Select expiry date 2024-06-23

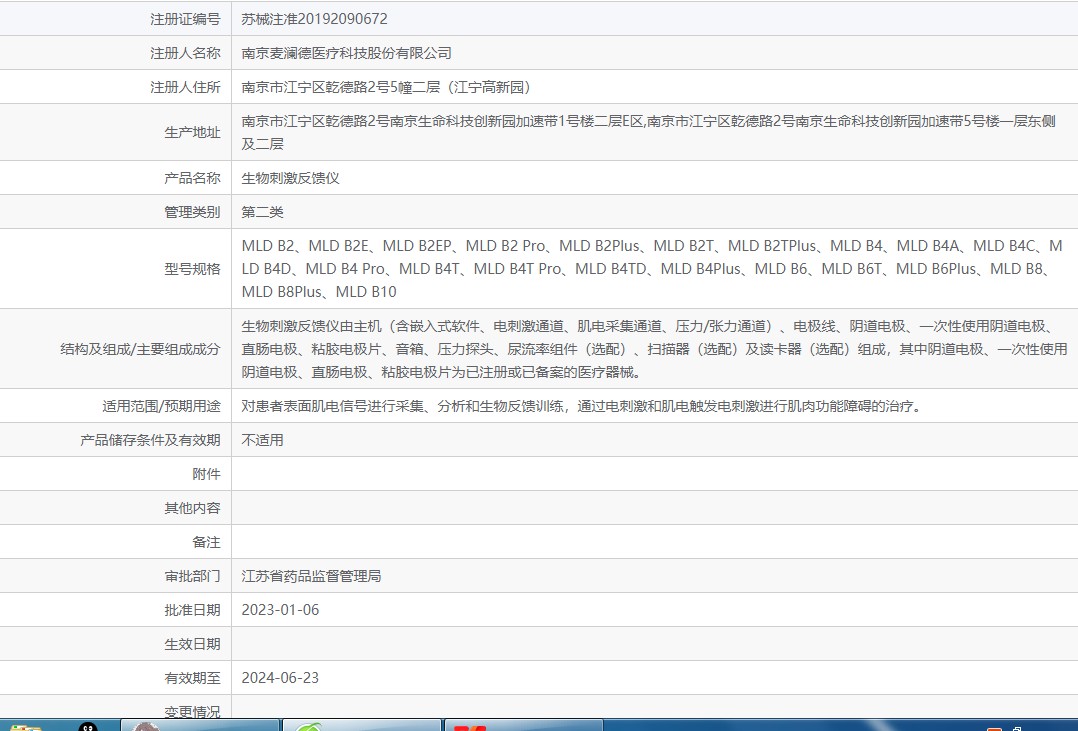pyautogui.click(x=280, y=678)
